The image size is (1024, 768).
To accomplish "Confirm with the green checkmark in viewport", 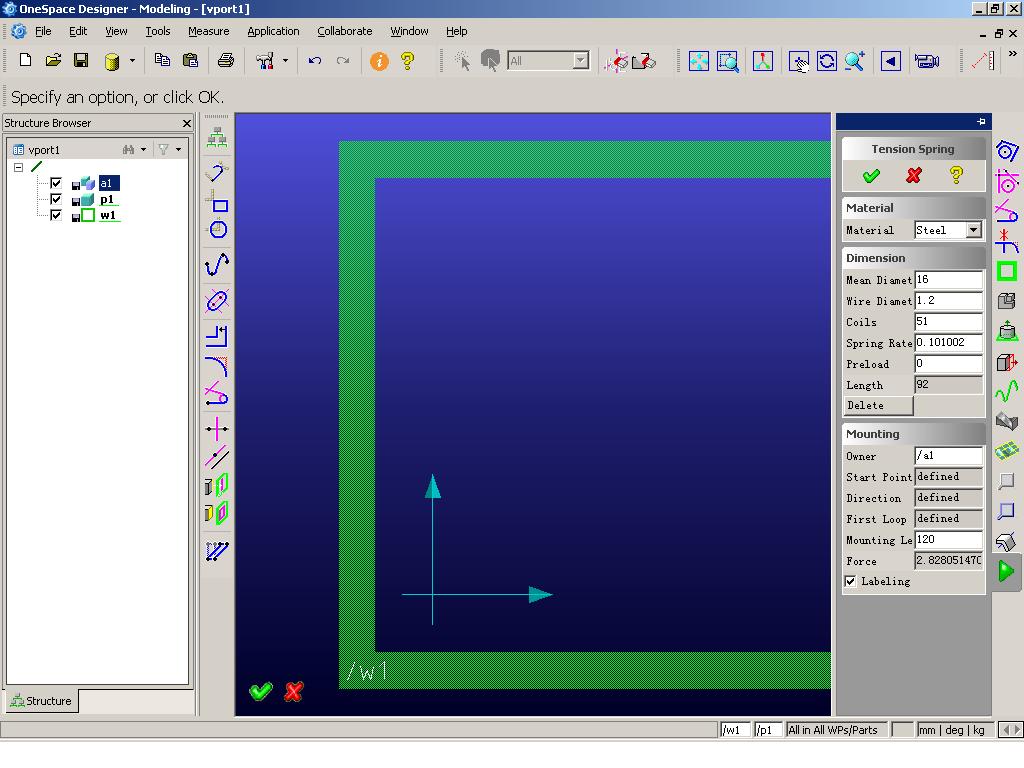I will (x=261, y=691).
